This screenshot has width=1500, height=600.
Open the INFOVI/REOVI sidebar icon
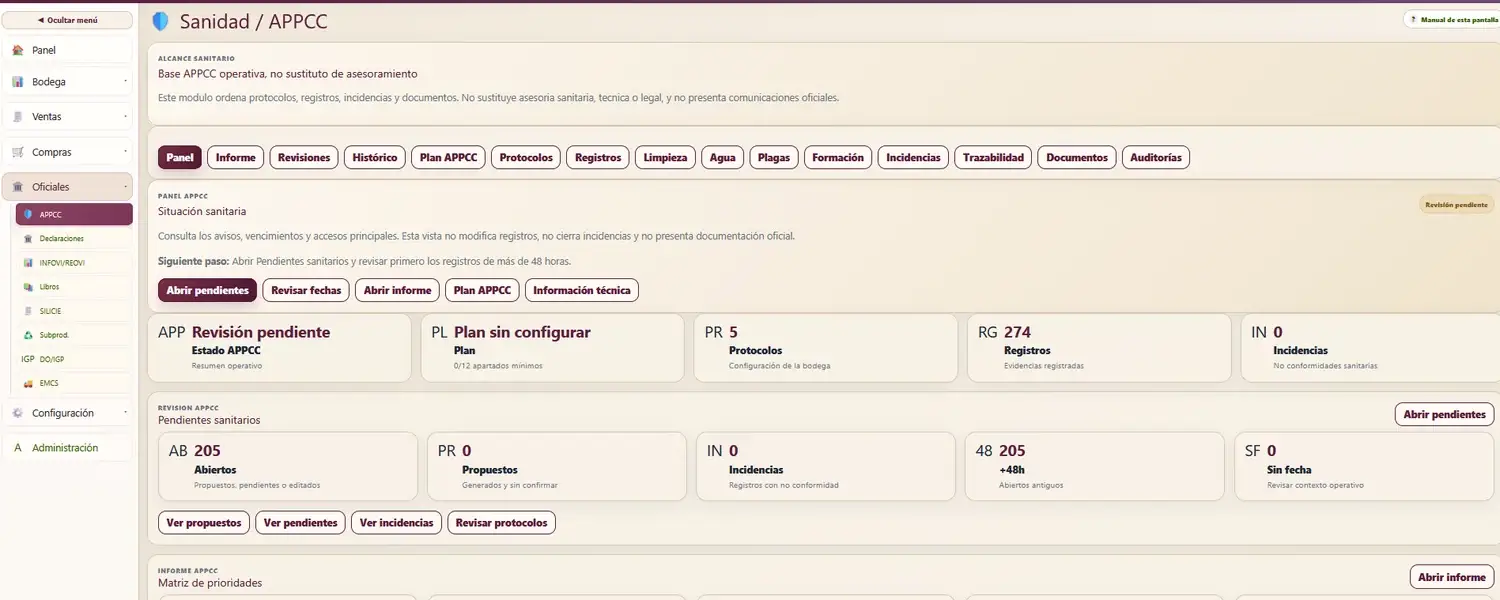tap(28, 263)
